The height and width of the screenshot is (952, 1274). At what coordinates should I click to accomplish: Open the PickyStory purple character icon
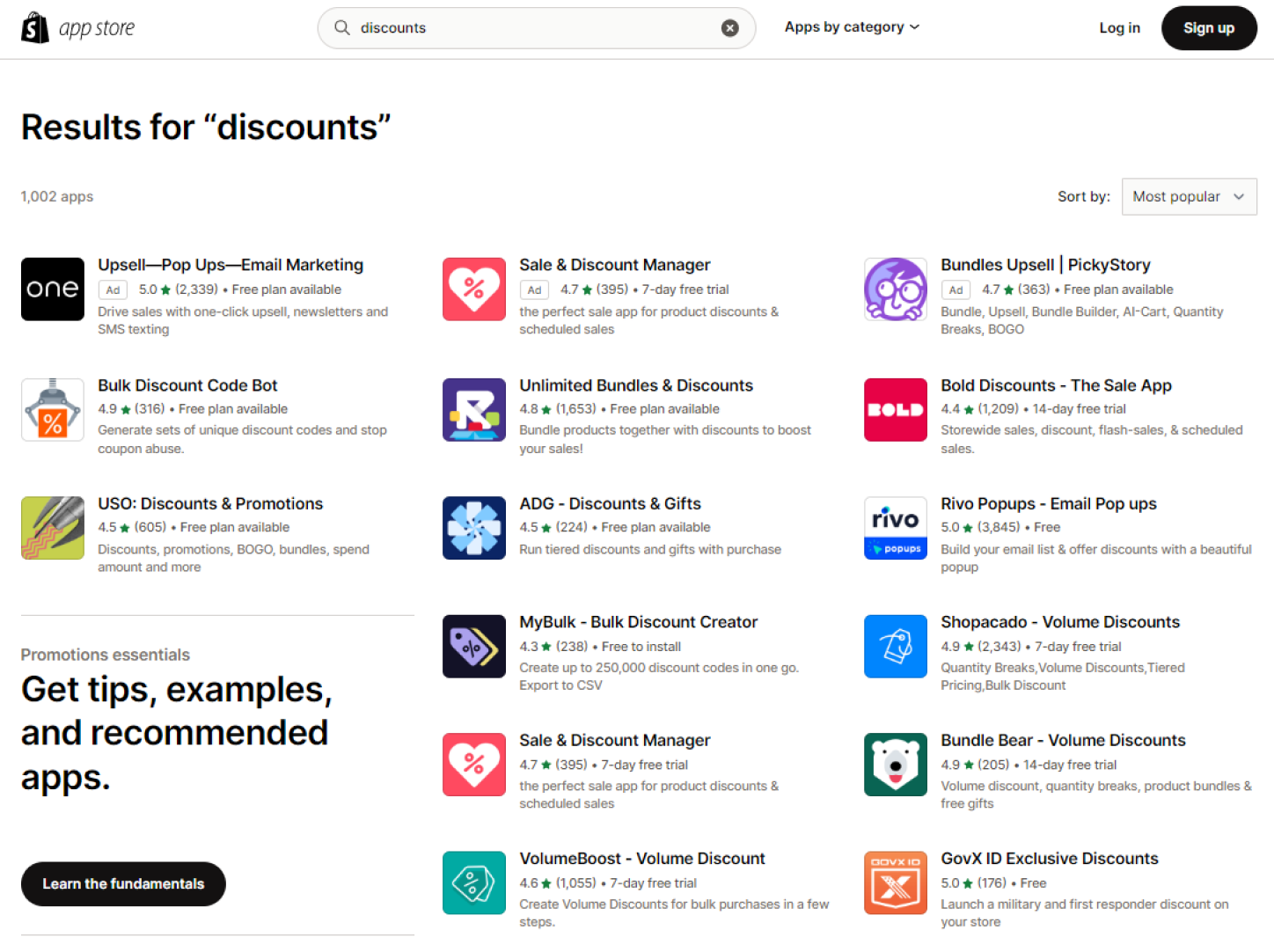(896, 289)
